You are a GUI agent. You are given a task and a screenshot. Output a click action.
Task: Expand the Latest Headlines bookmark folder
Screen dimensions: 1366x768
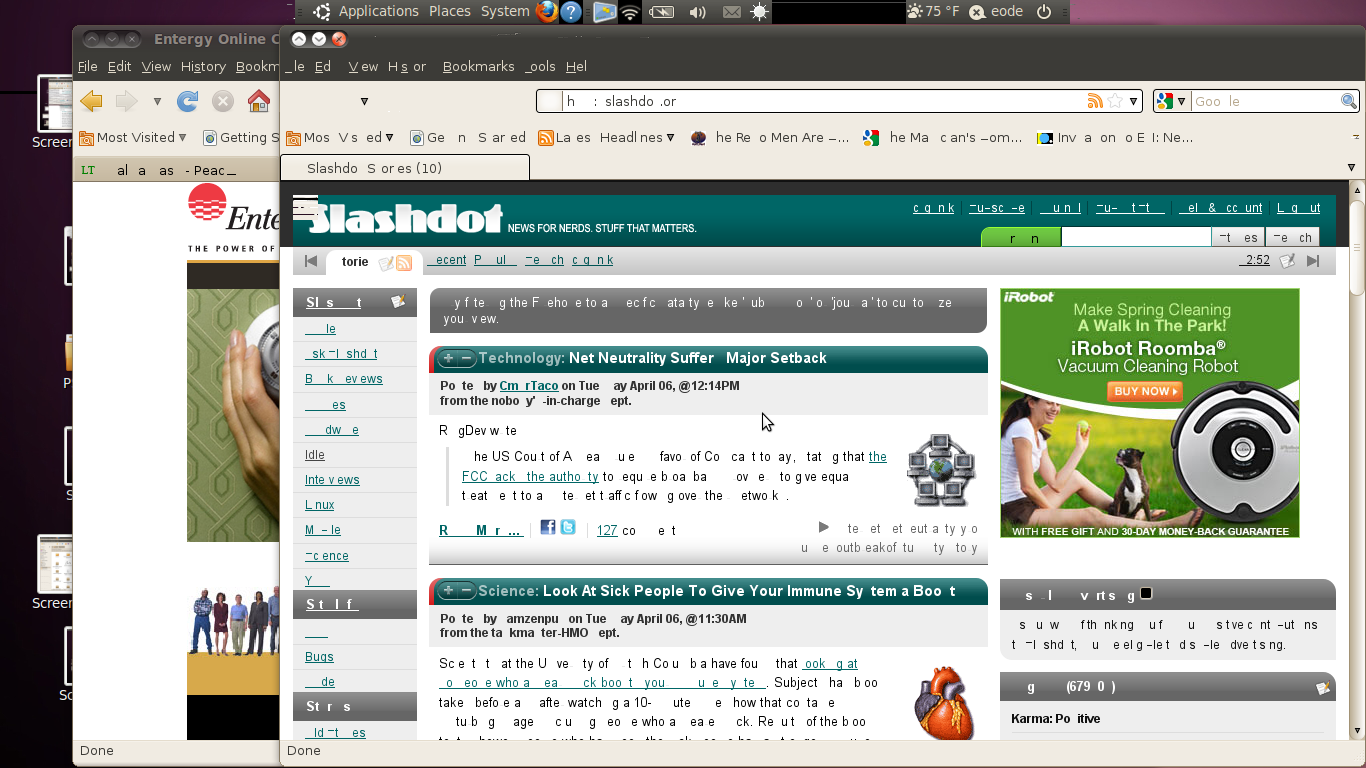tap(670, 138)
